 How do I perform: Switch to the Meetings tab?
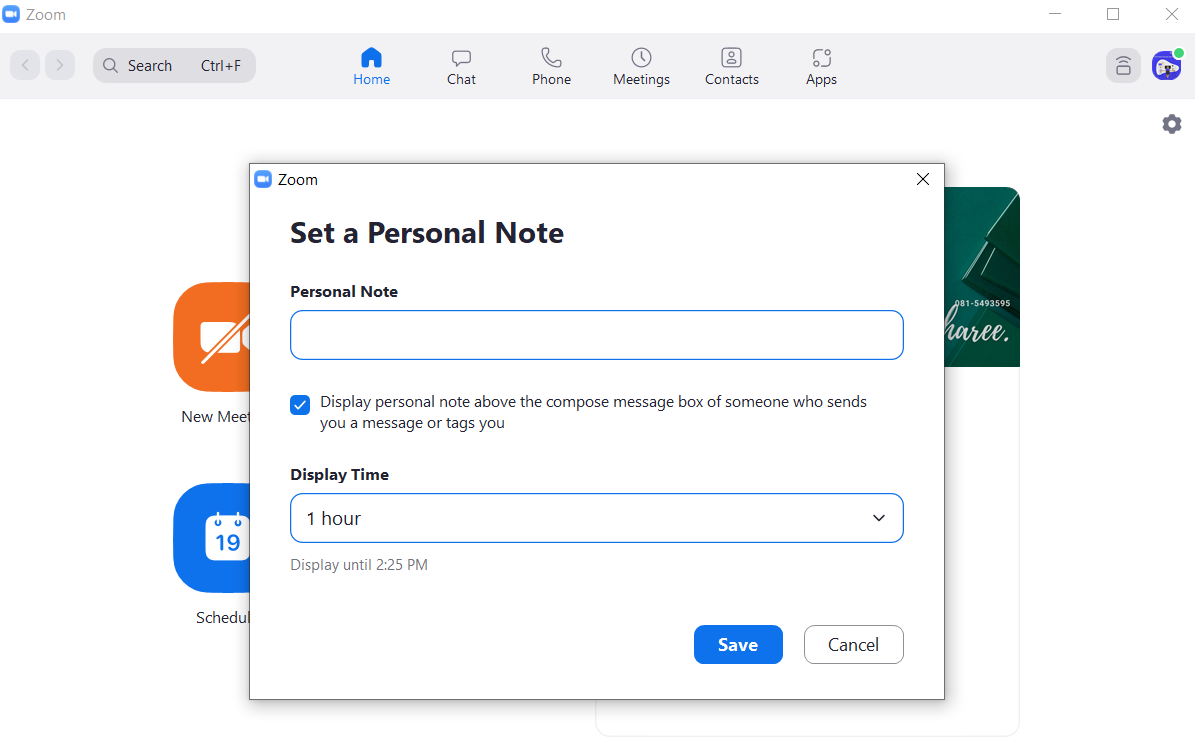point(641,66)
